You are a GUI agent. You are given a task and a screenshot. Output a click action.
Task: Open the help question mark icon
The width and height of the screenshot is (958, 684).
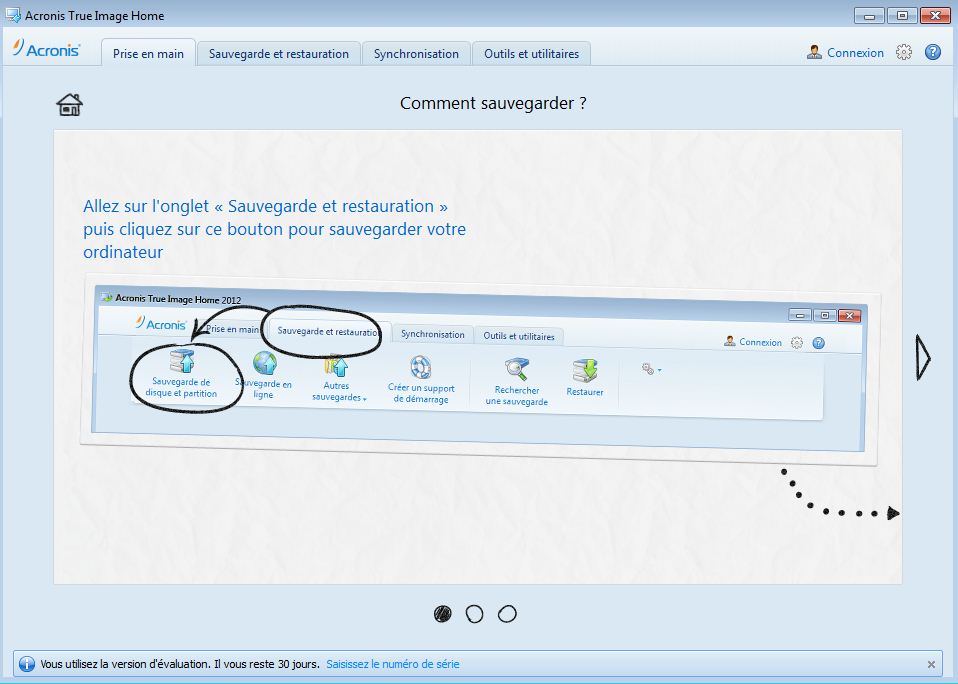[932, 53]
